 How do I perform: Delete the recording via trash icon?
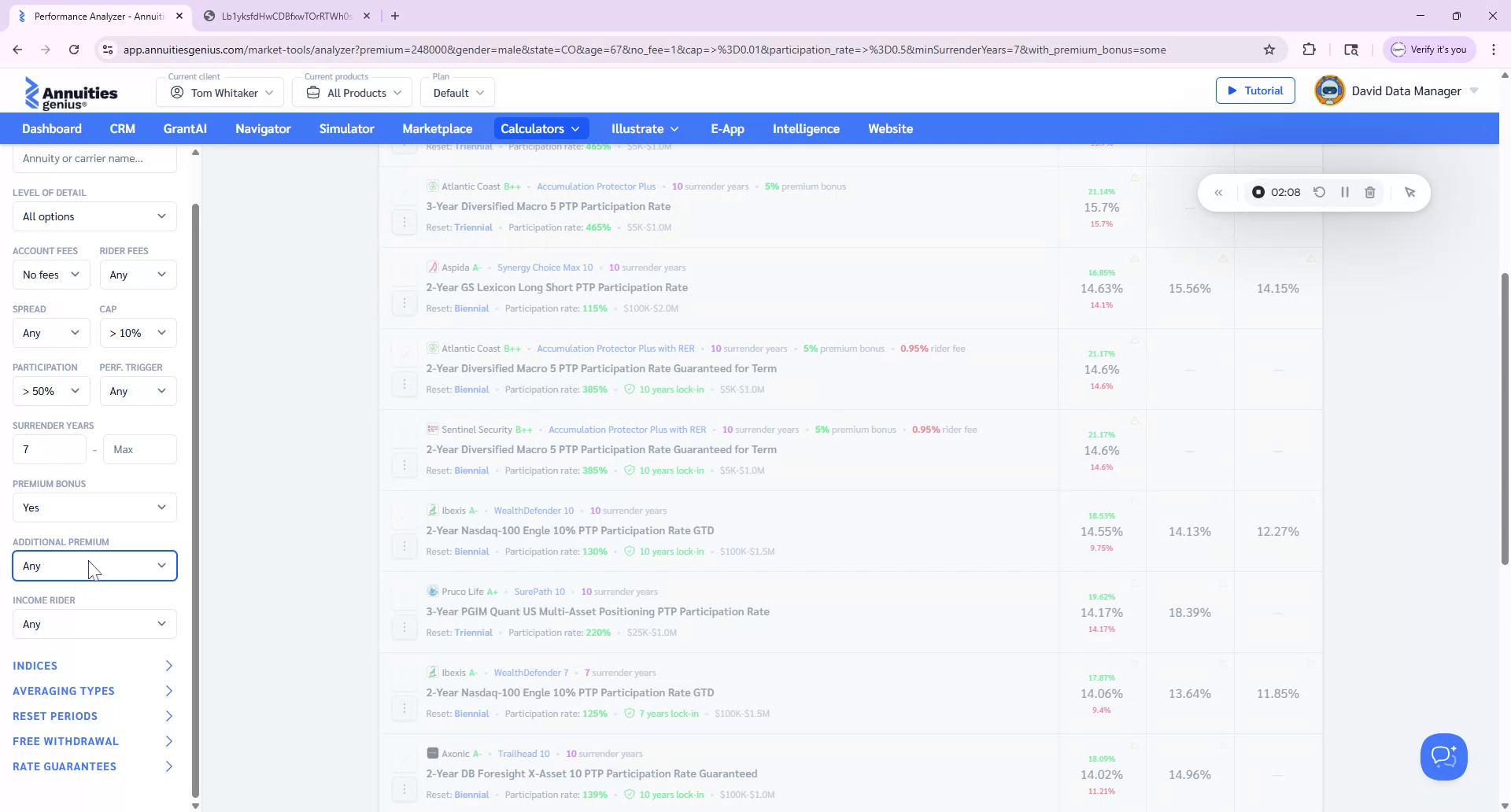1370,192
